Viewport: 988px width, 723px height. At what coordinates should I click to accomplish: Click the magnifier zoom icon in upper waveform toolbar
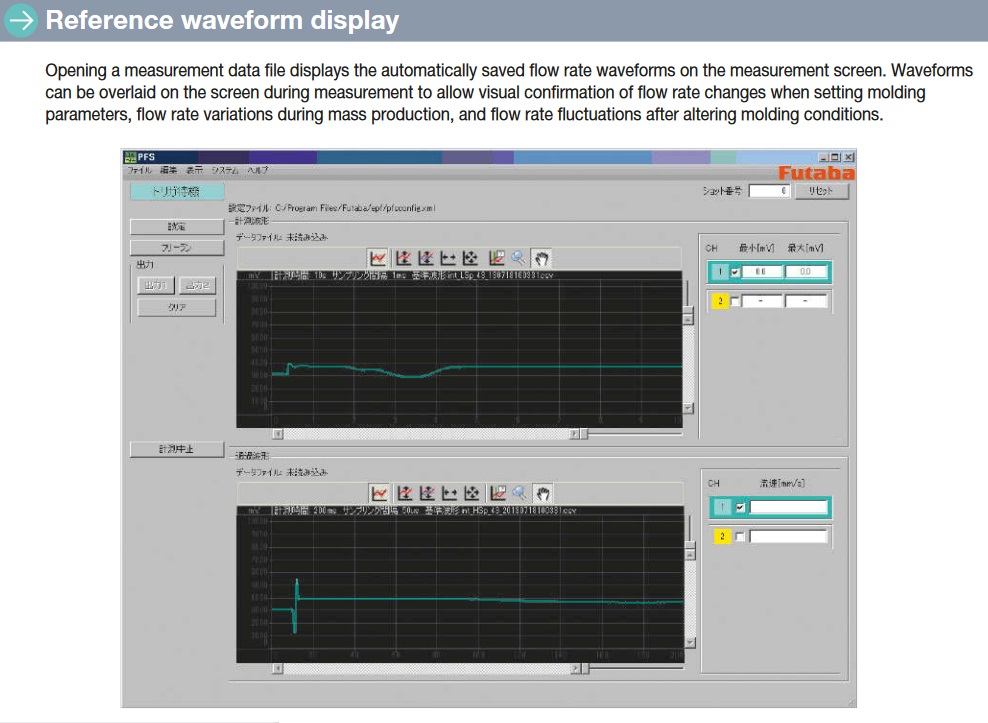pos(518,258)
